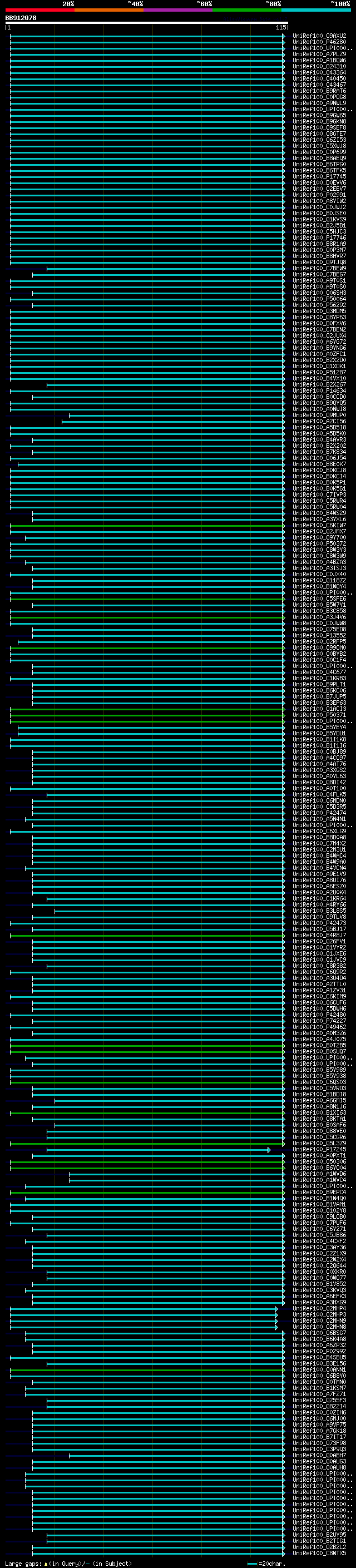Click the 115 end-position label
Image resolution: width=356 pixels, height=1568 pixels.
click(x=280, y=27)
